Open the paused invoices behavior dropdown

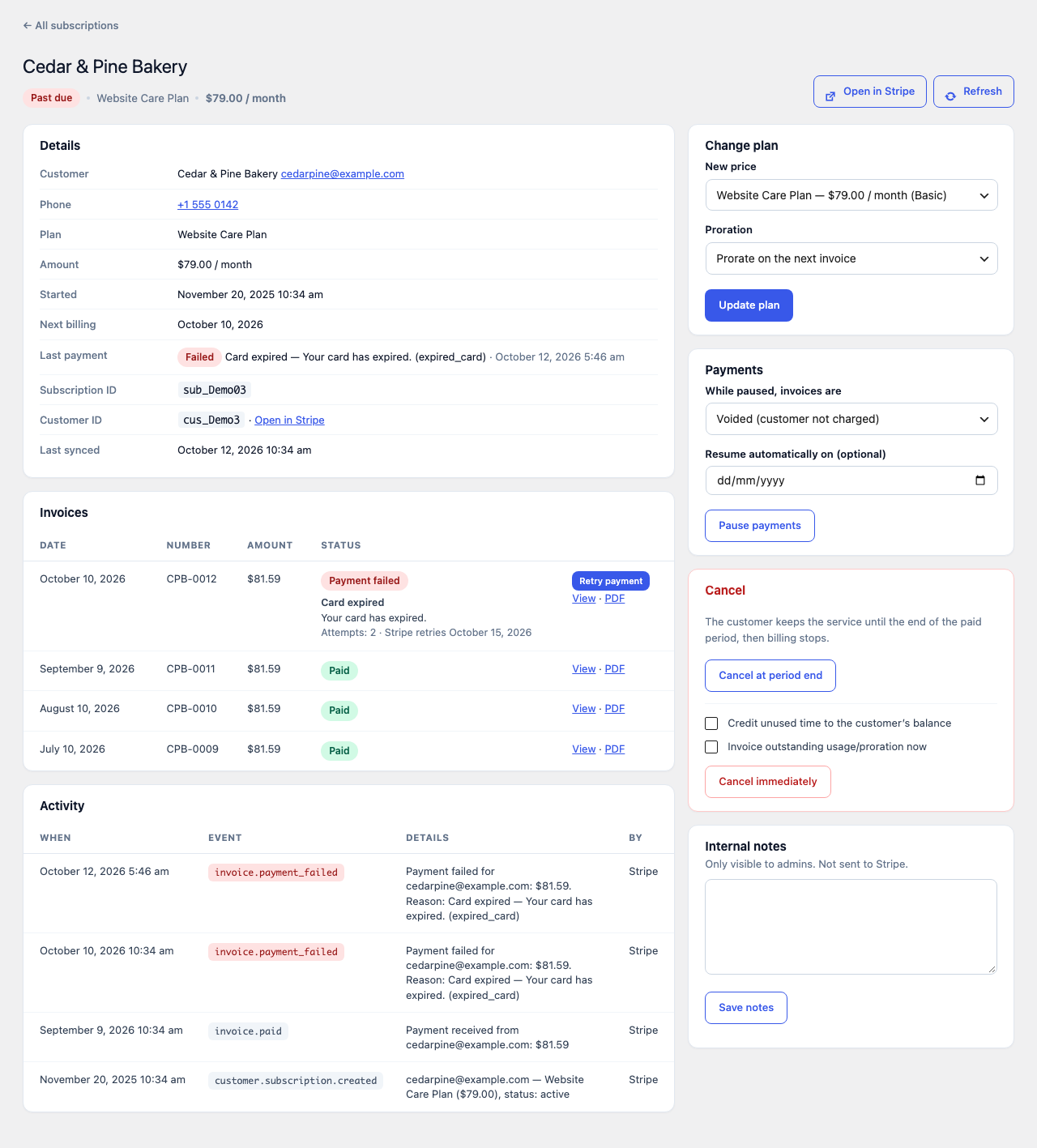pos(851,419)
